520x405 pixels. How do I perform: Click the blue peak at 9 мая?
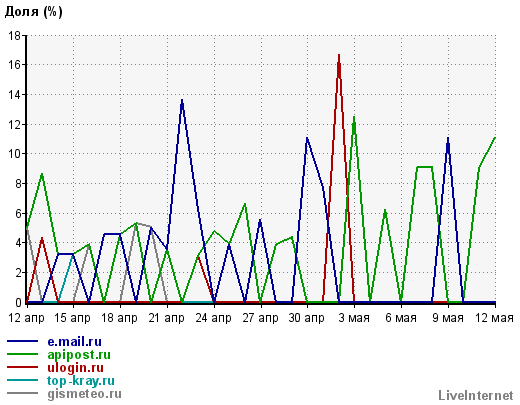coord(448,139)
